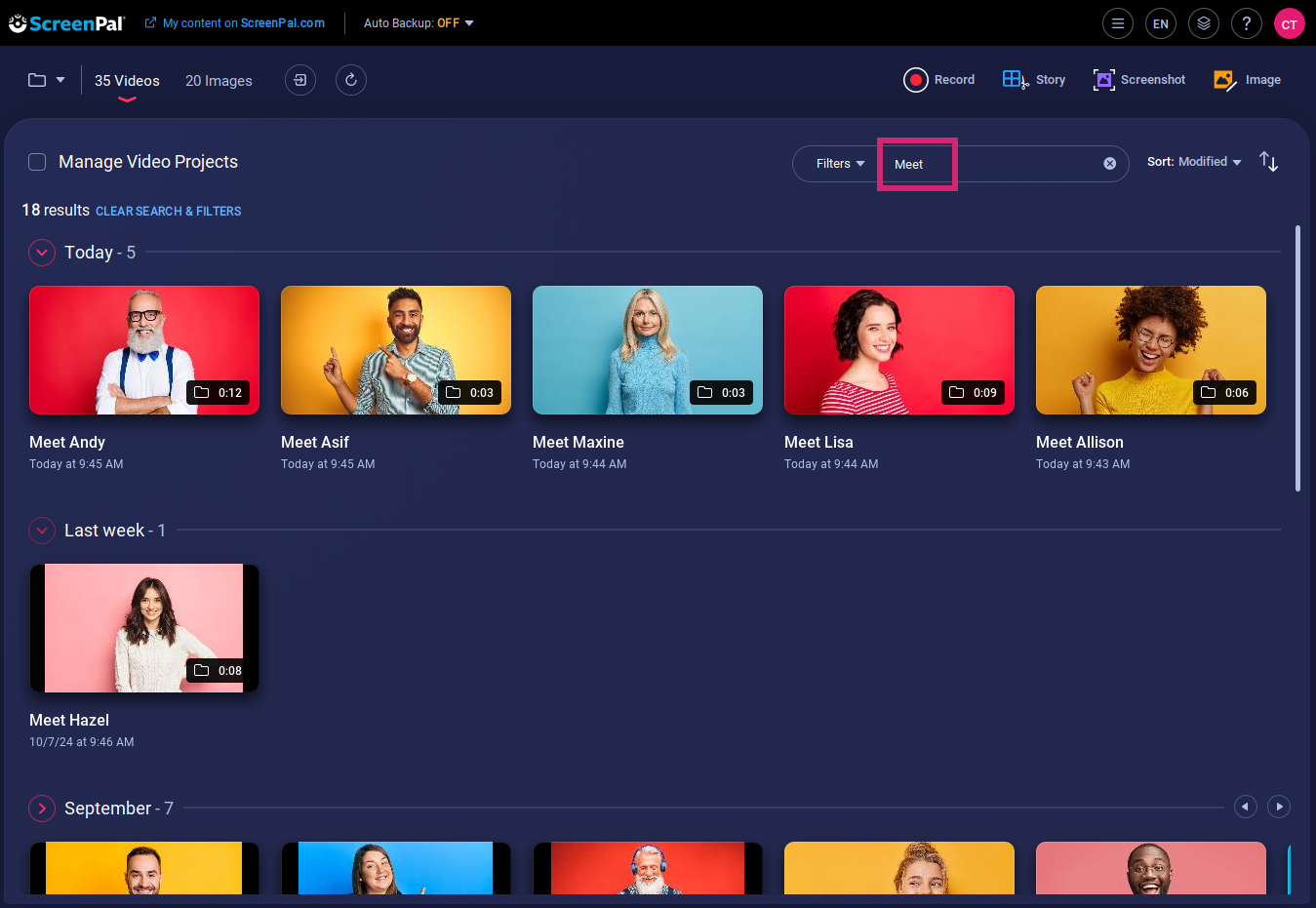Click the 10/7/24 at 9:46 AM timestamp
1316x908 pixels.
[x=82, y=742]
